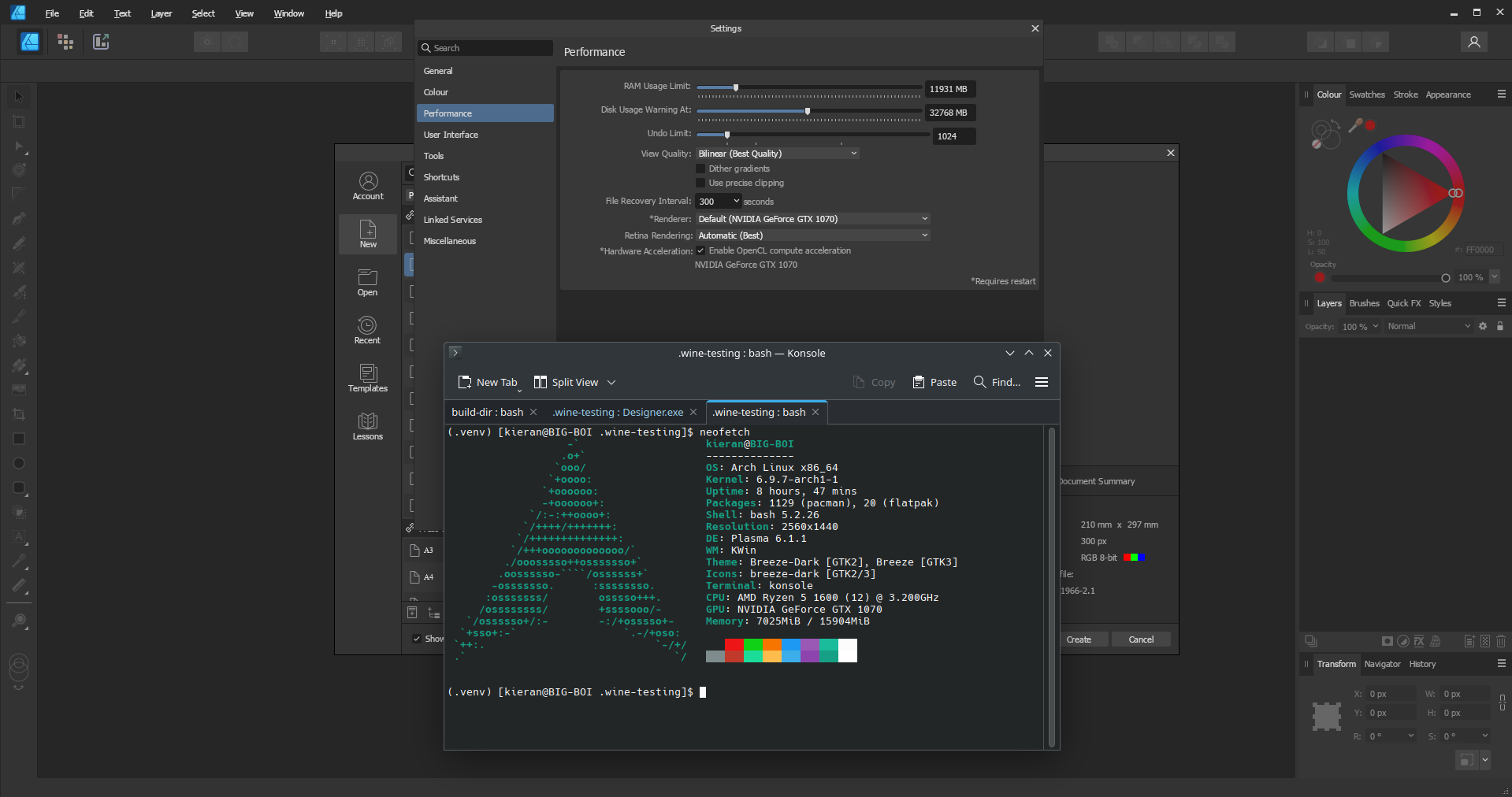This screenshot has height=797, width=1512.
Task: Open the File Recovery Interval dropdown
Action: (719, 202)
